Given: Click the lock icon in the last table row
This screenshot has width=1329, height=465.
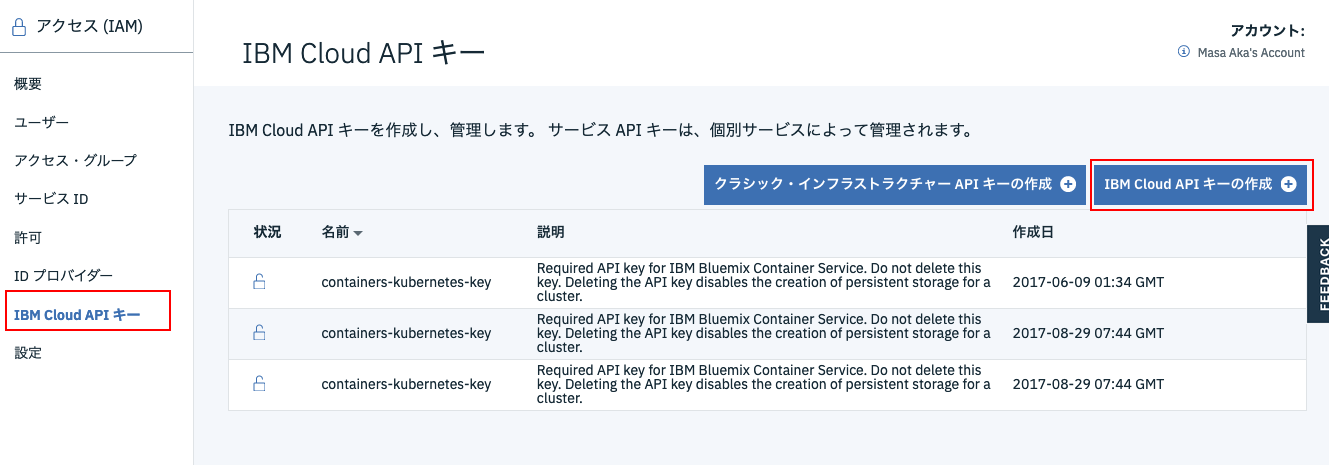Looking at the screenshot, I should [x=259, y=384].
